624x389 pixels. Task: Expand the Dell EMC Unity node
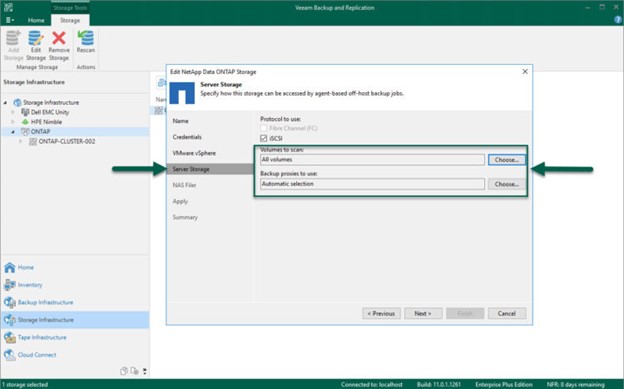(13, 112)
